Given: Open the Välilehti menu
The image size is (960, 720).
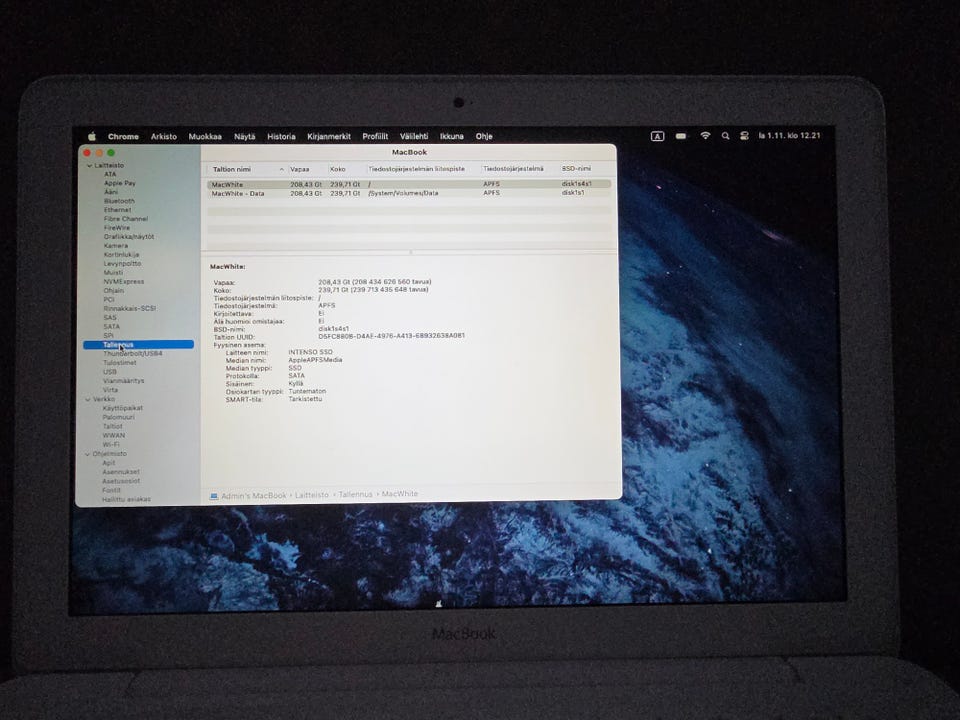Looking at the screenshot, I should point(414,137).
